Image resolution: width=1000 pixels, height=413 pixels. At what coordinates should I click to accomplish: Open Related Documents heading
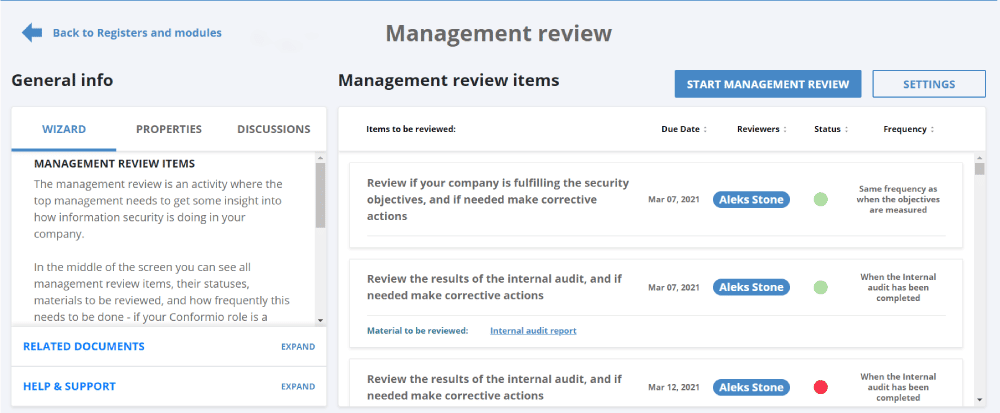tap(84, 347)
